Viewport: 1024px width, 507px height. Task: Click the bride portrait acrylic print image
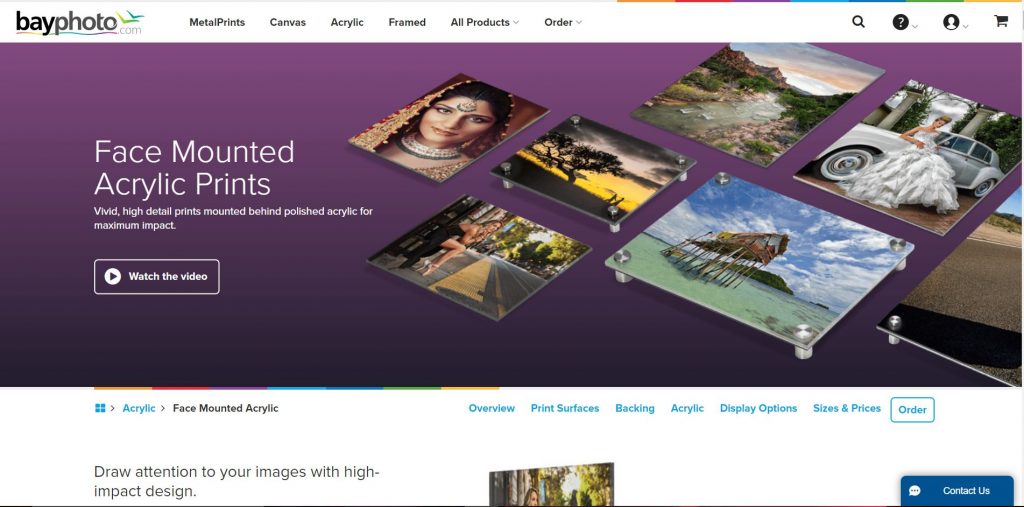point(449,127)
